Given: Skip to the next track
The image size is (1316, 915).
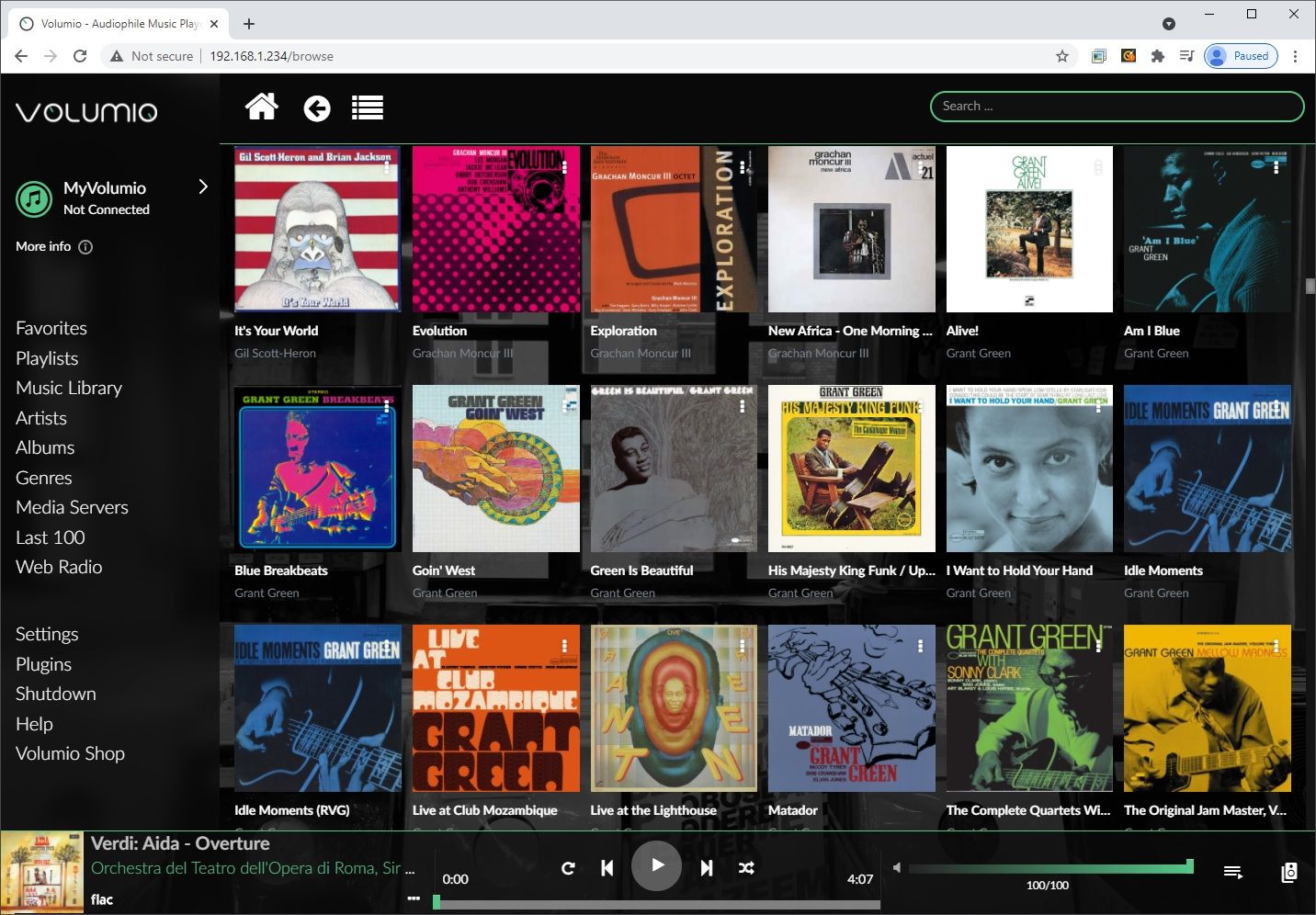Looking at the screenshot, I should [x=706, y=867].
